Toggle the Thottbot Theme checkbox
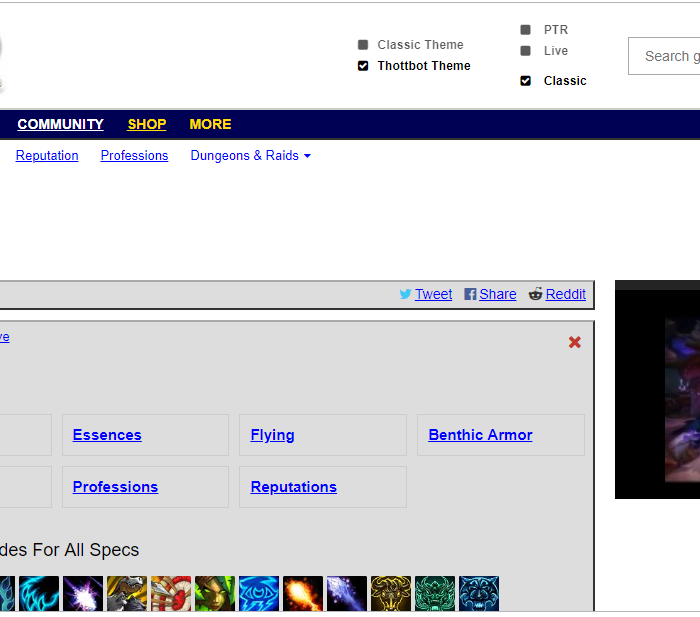700x617 pixels. pos(363,66)
